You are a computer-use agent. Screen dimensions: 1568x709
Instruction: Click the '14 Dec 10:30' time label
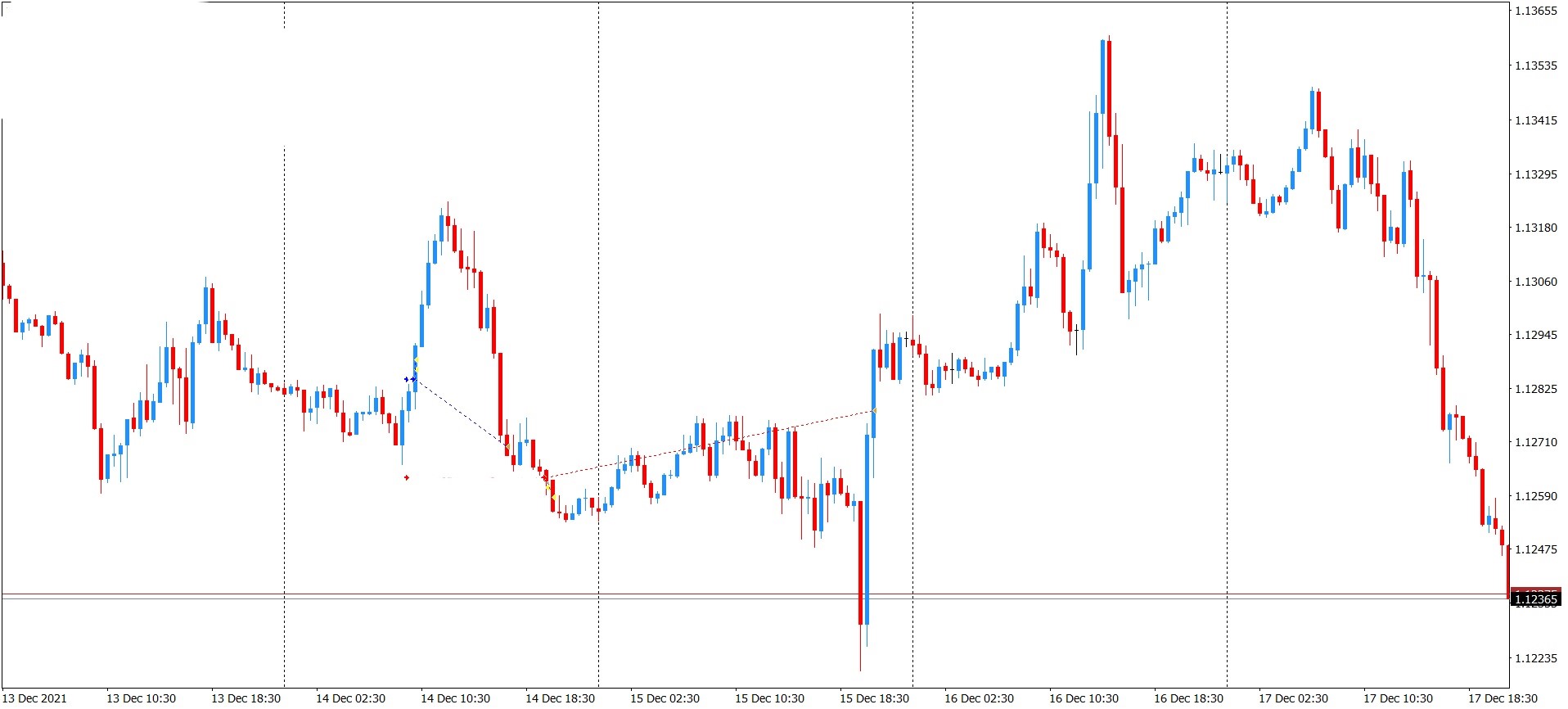point(455,698)
